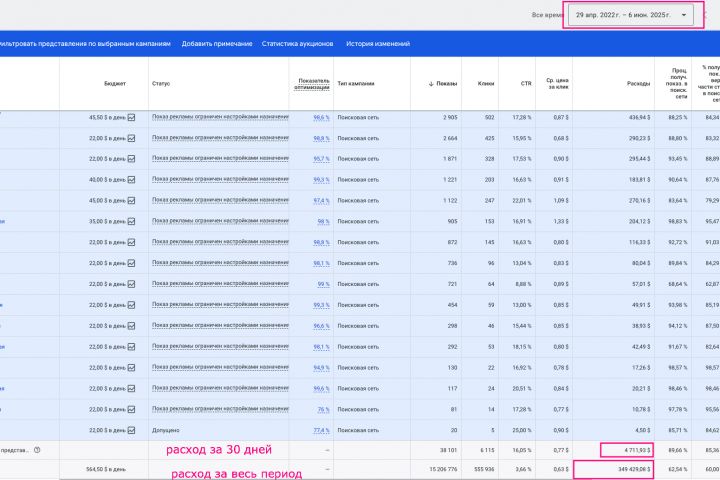Image resolution: width=720 pixels, height=480 pixels.
Task: Click the Показатель оптимизации column header
Action: coord(312,84)
